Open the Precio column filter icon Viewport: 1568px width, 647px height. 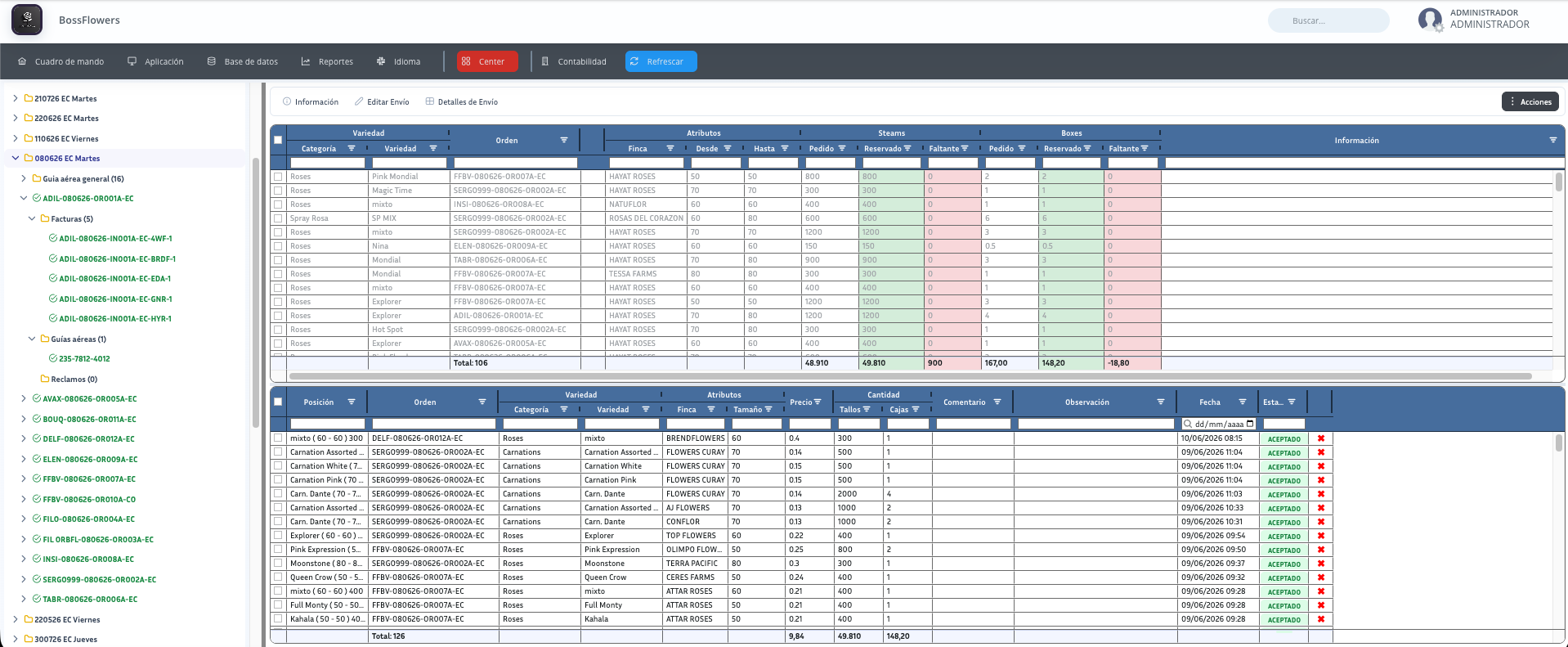click(818, 402)
